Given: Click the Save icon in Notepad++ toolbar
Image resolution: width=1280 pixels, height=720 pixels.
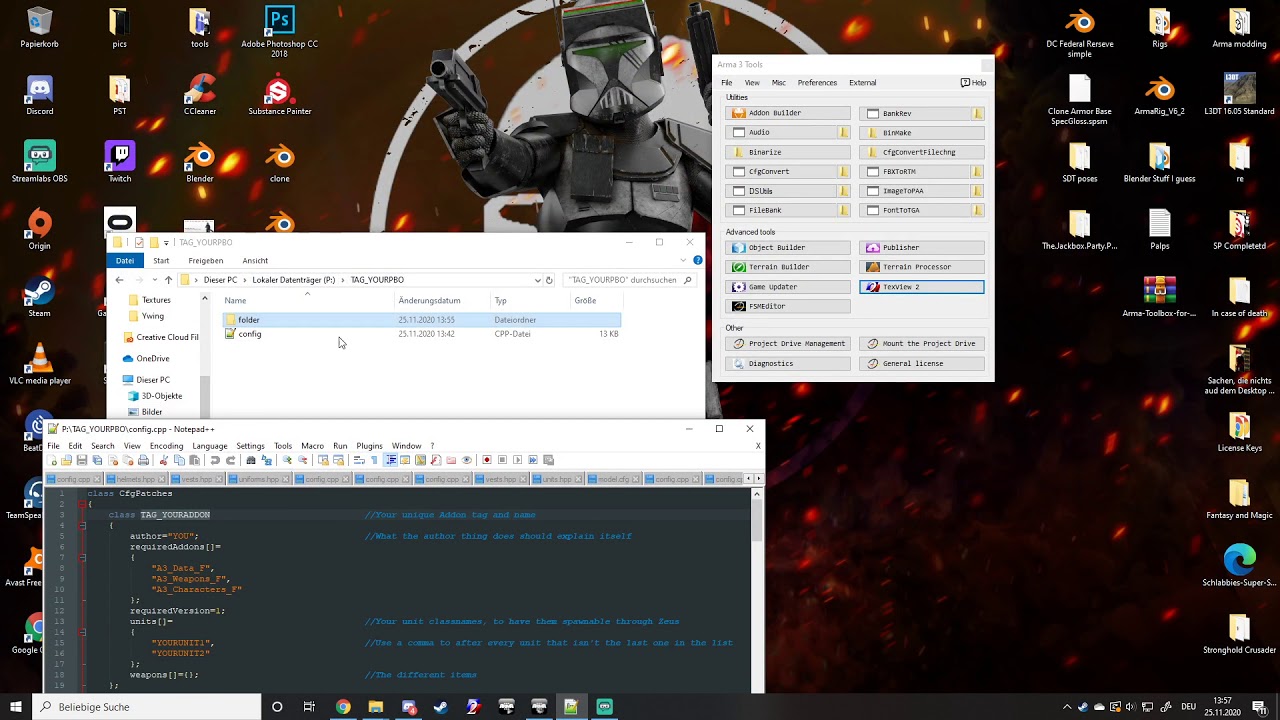Looking at the screenshot, I should point(82,460).
